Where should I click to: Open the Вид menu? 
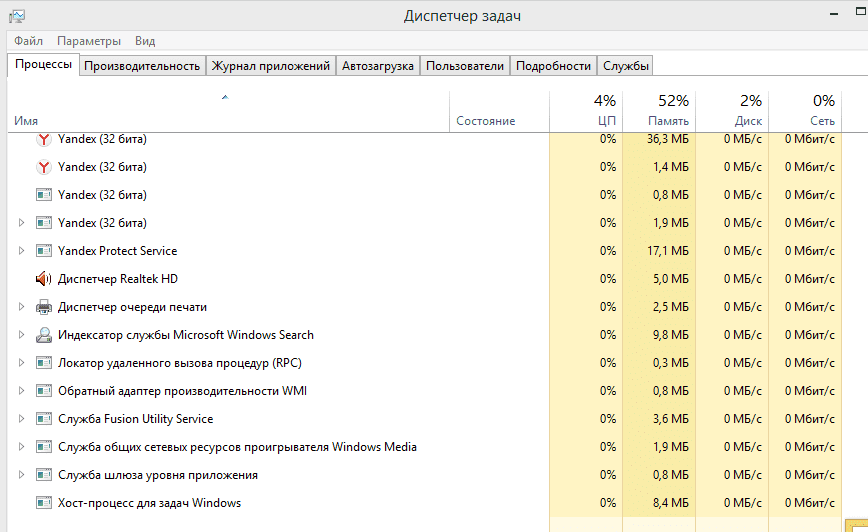tap(145, 41)
